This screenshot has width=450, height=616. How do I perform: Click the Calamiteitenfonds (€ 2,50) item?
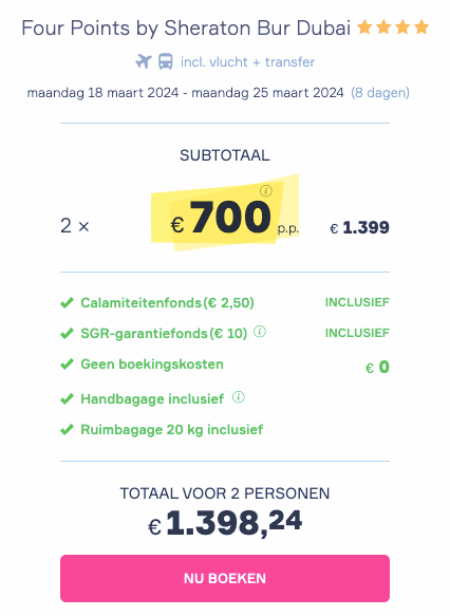coord(167,303)
